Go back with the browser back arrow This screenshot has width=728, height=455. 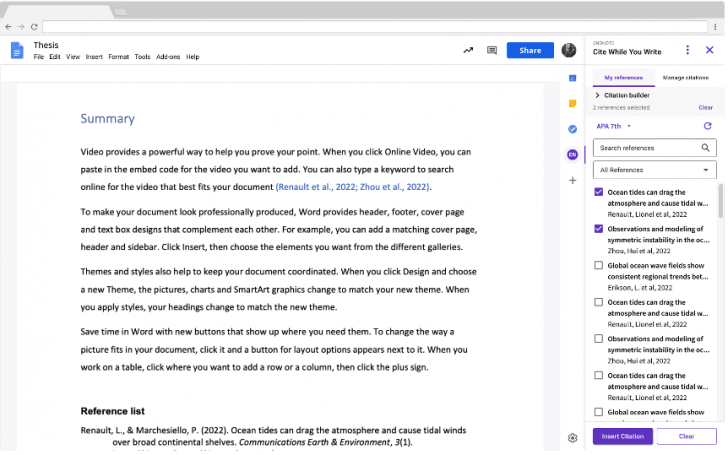click(8, 27)
